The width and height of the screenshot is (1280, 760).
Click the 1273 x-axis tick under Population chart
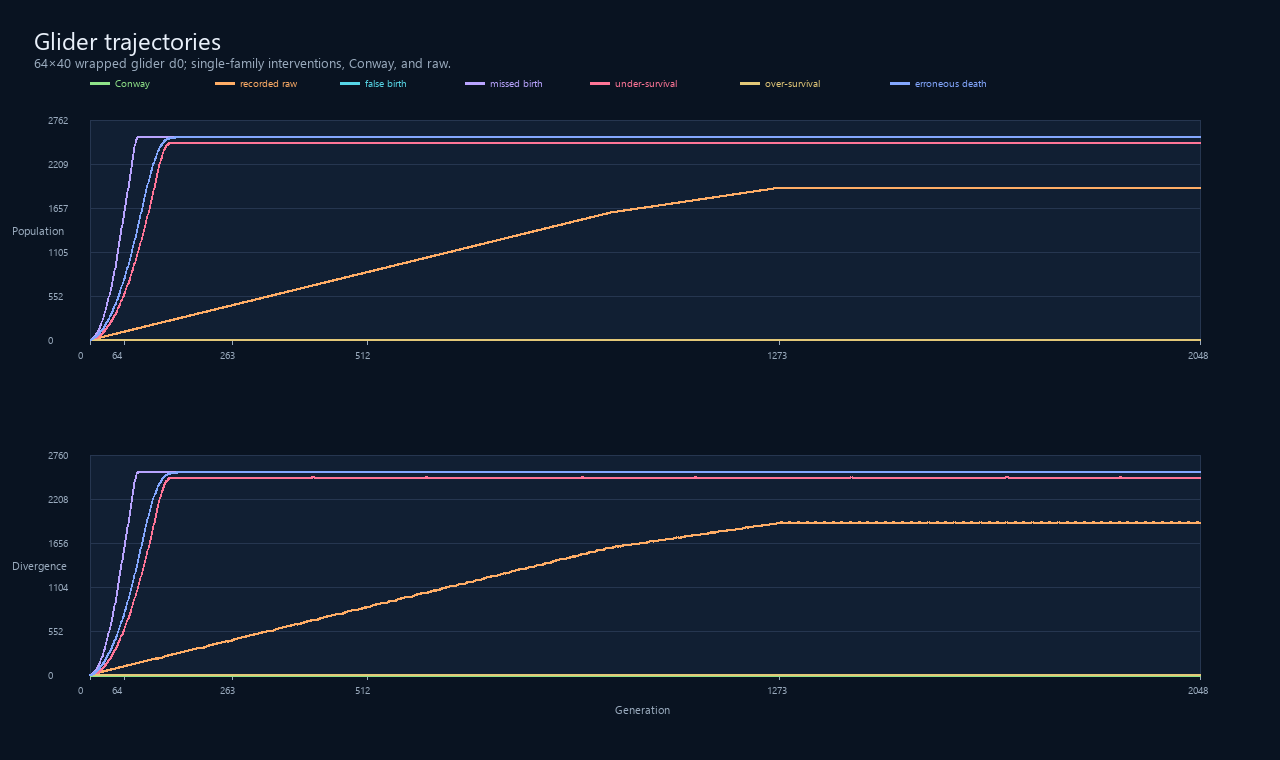click(x=777, y=356)
